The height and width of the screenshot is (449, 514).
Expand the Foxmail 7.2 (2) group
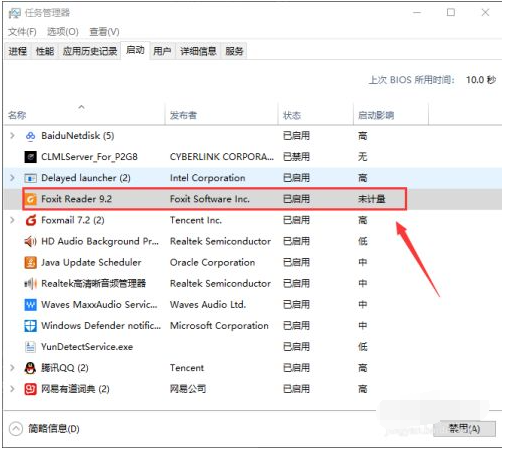click(x=12, y=220)
